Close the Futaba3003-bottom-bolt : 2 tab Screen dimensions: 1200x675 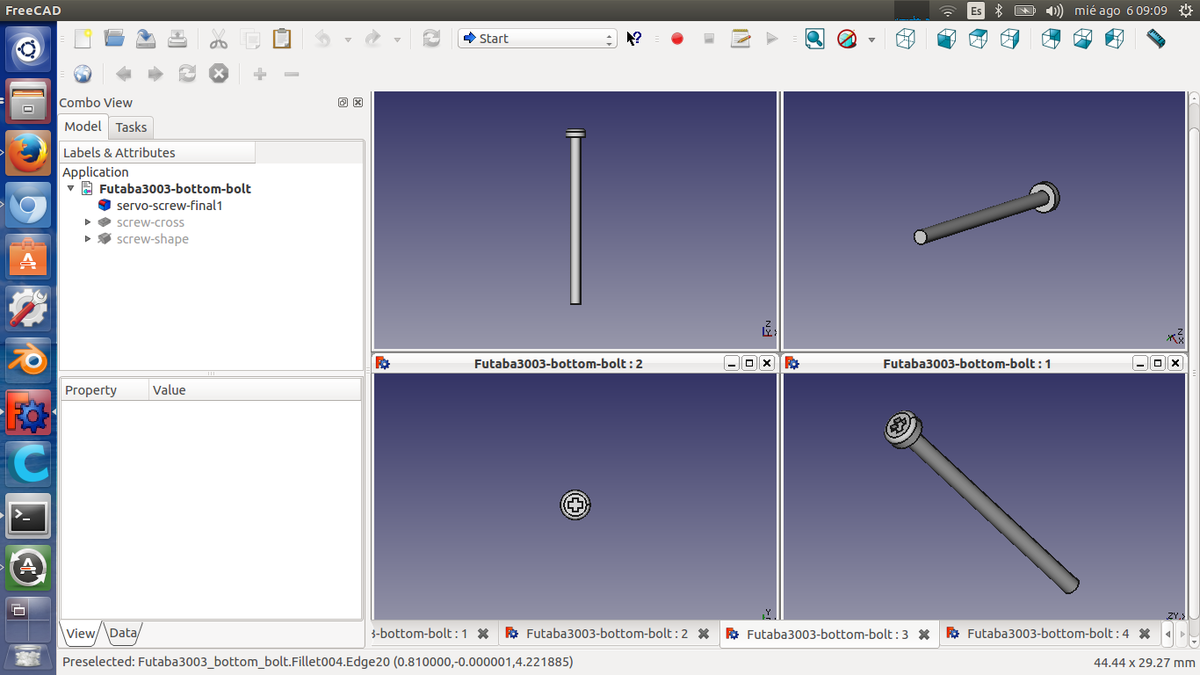click(x=703, y=634)
